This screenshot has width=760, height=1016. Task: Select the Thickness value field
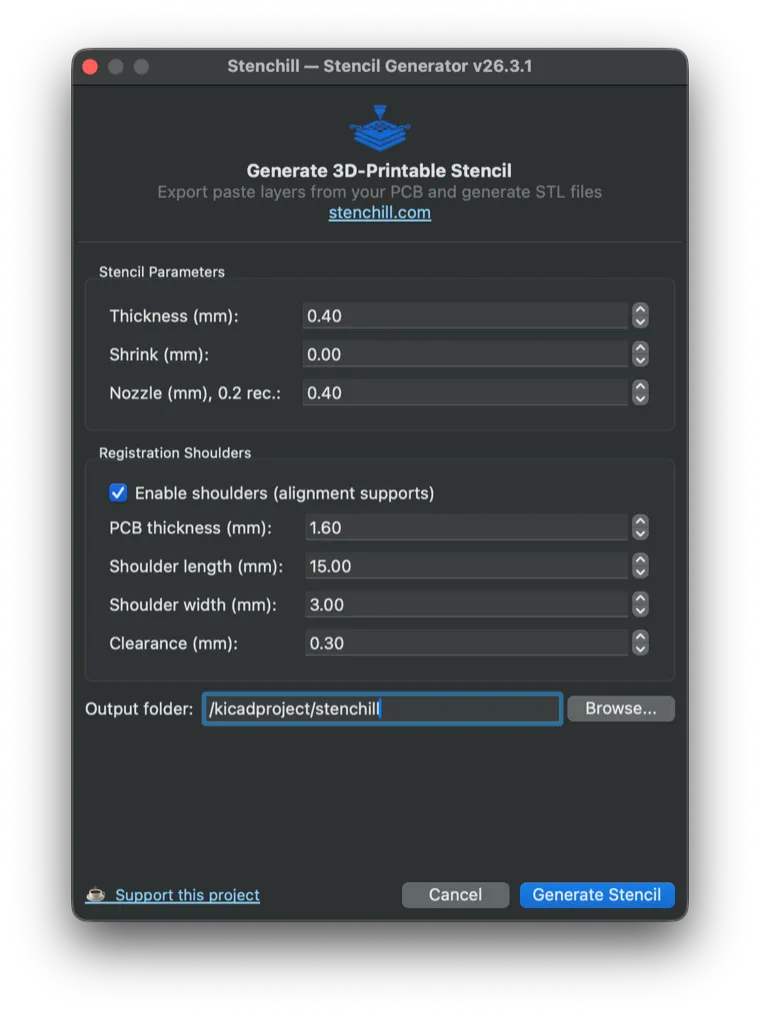pyautogui.click(x=460, y=315)
